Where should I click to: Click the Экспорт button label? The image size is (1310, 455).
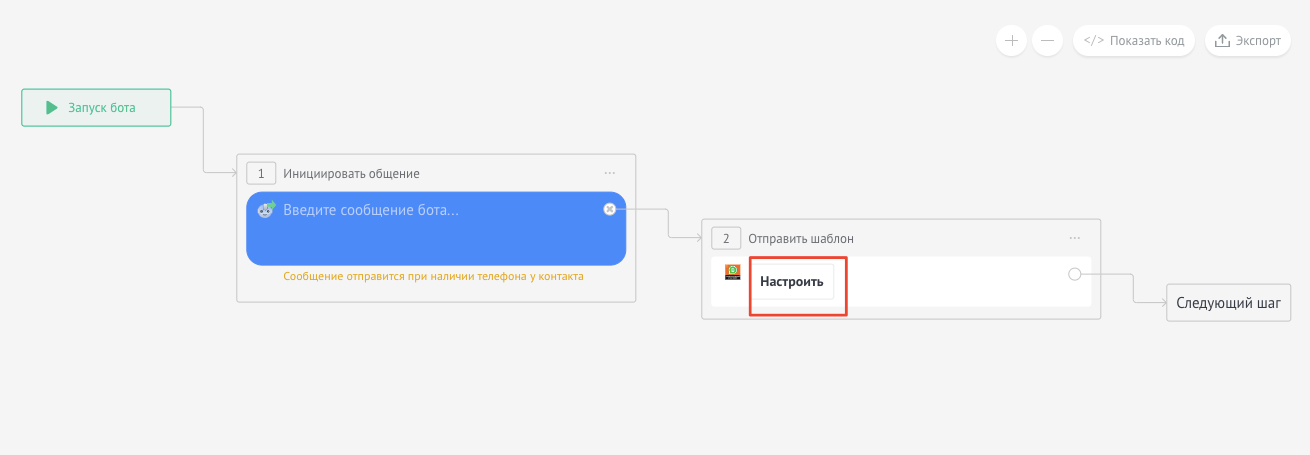(1258, 41)
